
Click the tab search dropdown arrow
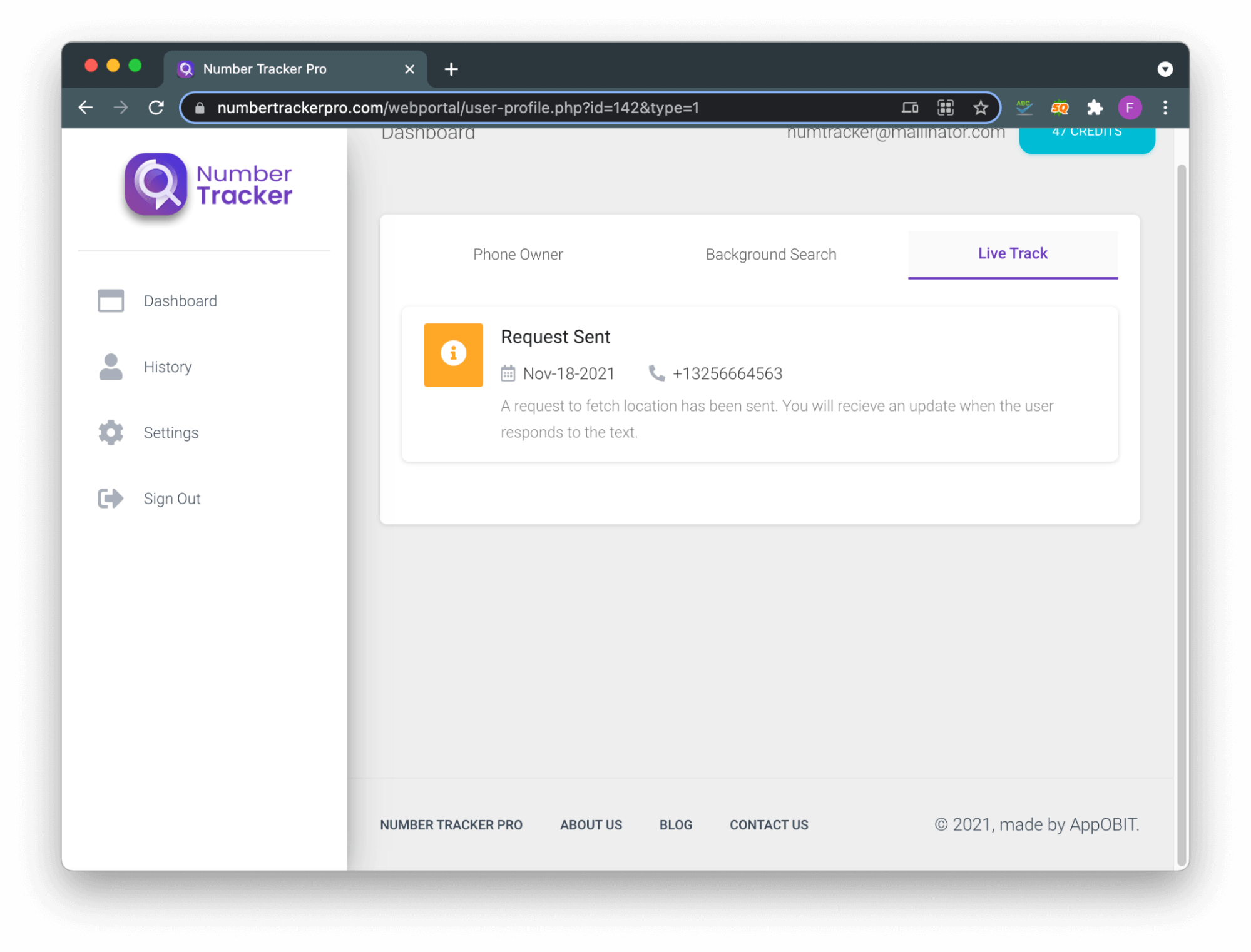1165,69
